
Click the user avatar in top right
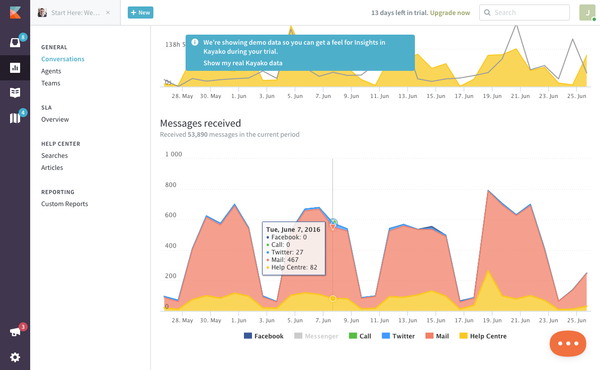tap(587, 13)
